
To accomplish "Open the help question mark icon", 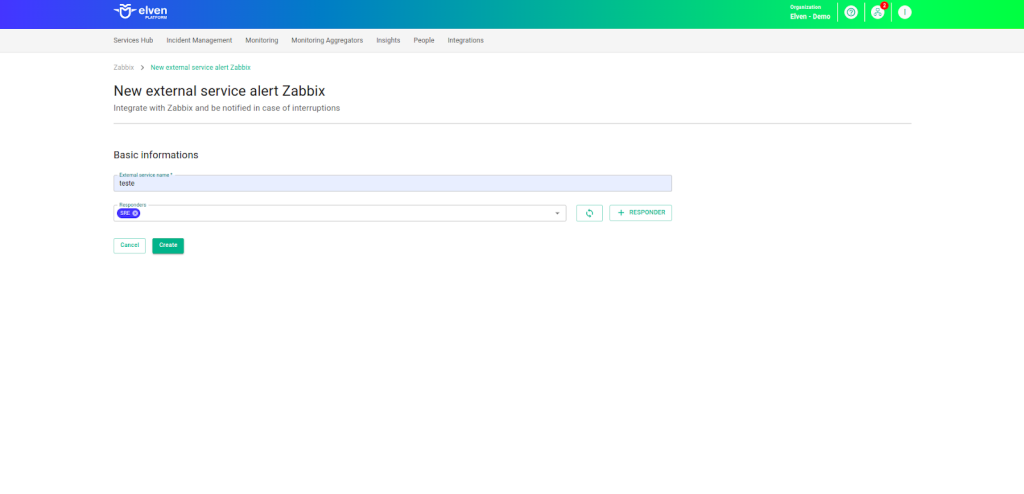I will [x=851, y=12].
